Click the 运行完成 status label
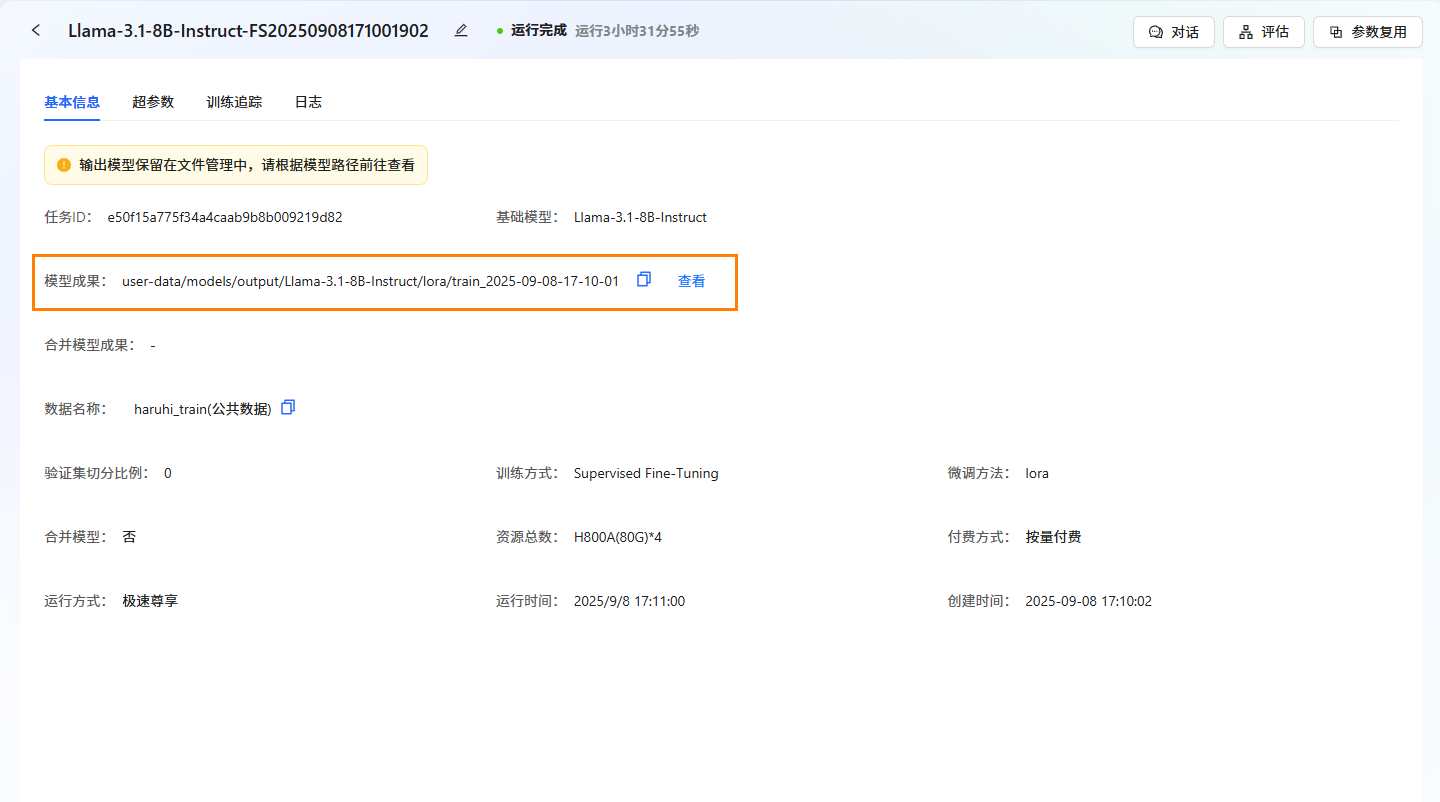Viewport: 1440px width, 802px height. pos(538,31)
